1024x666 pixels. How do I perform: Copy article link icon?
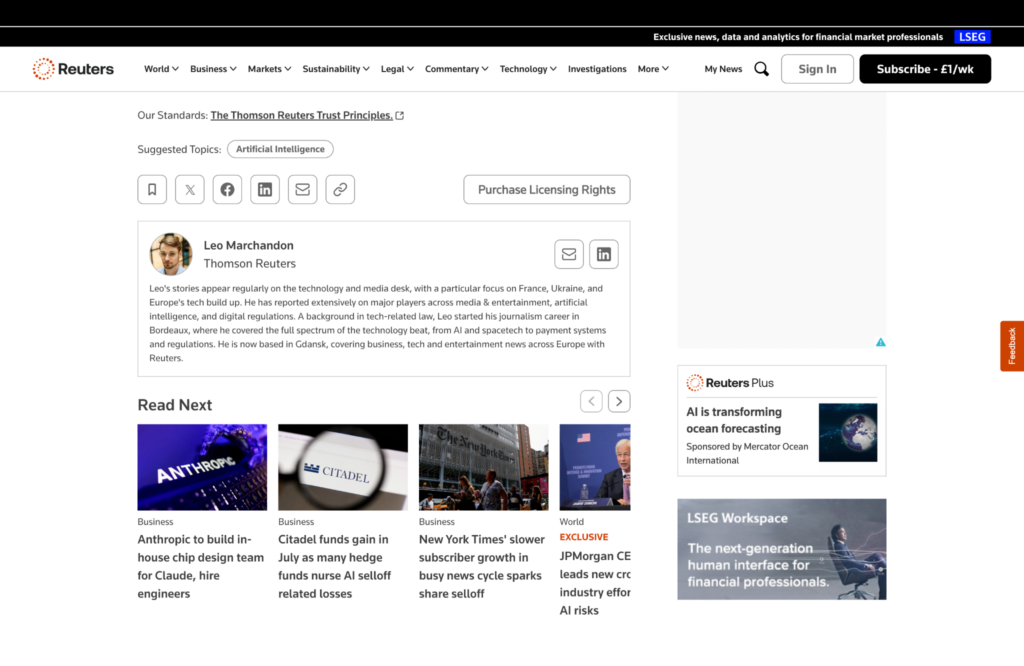(x=340, y=189)
